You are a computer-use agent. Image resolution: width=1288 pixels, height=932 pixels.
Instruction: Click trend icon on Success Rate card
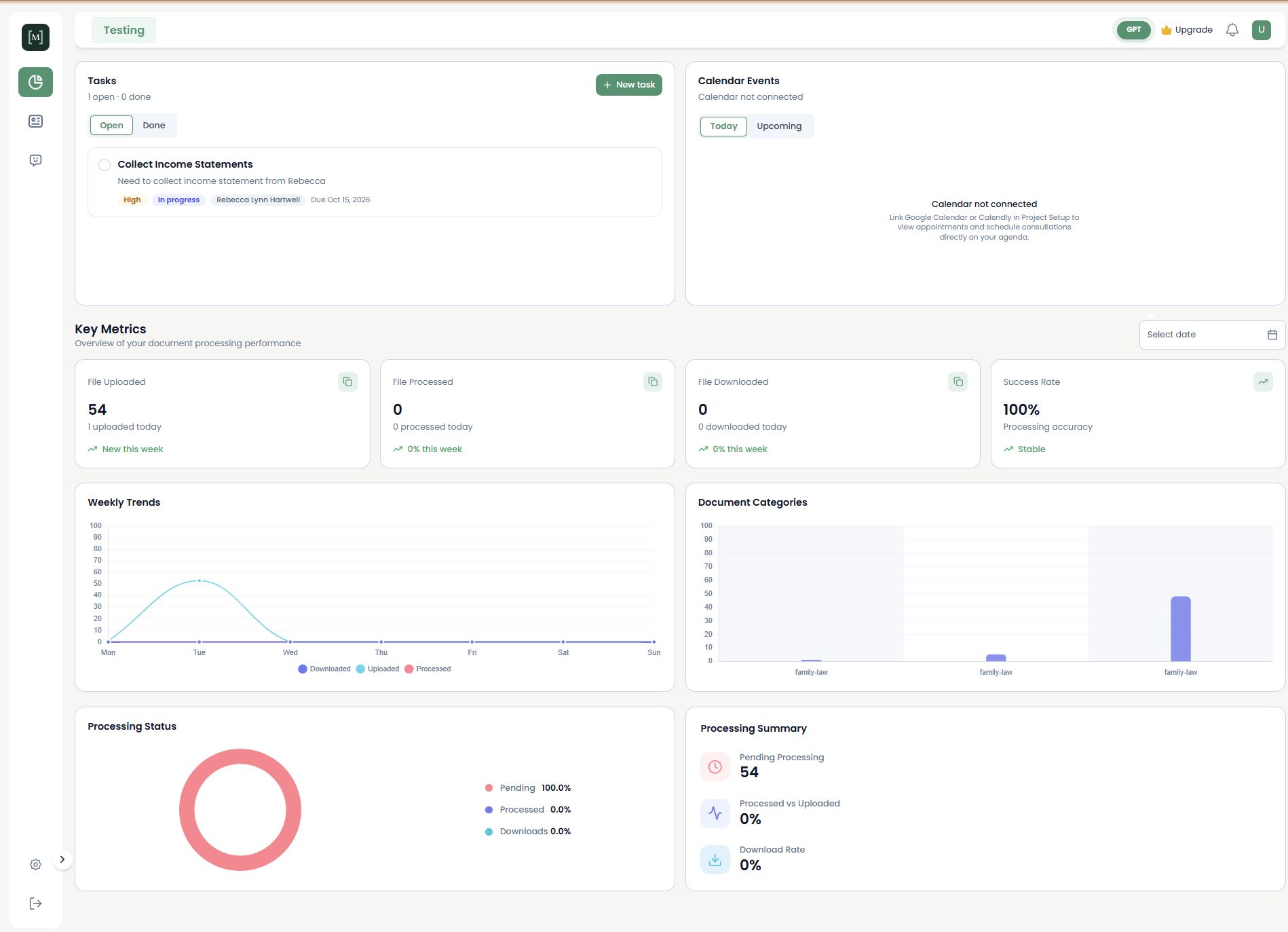1263,382
